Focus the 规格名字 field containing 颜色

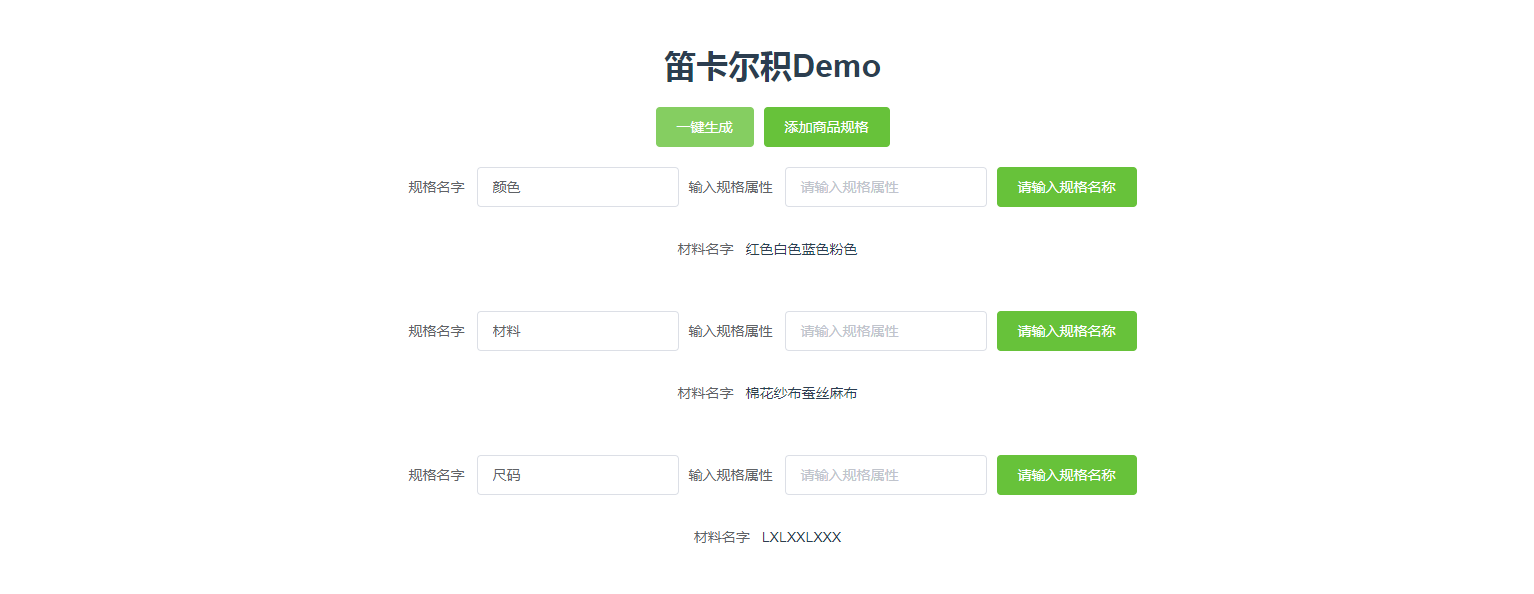[578, 187]
